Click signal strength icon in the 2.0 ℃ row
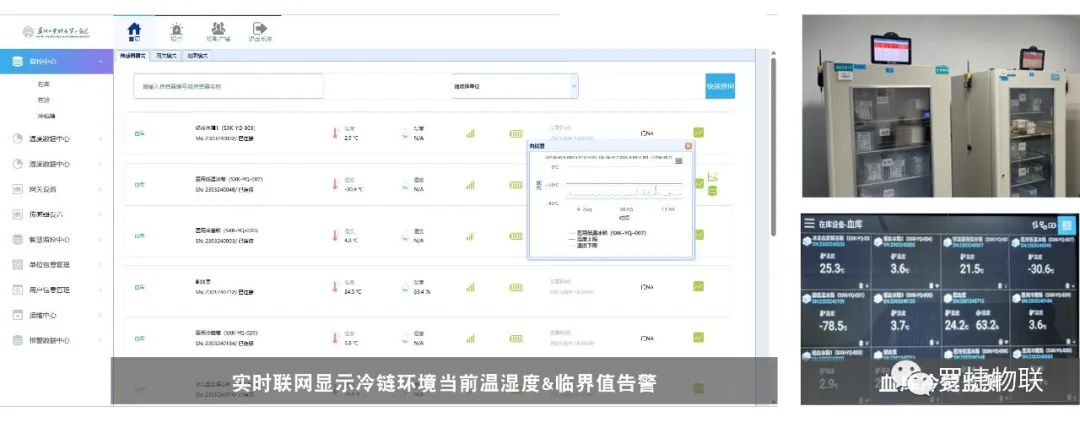This screenshot has width=1080, height=428. [x=470, y=134]
